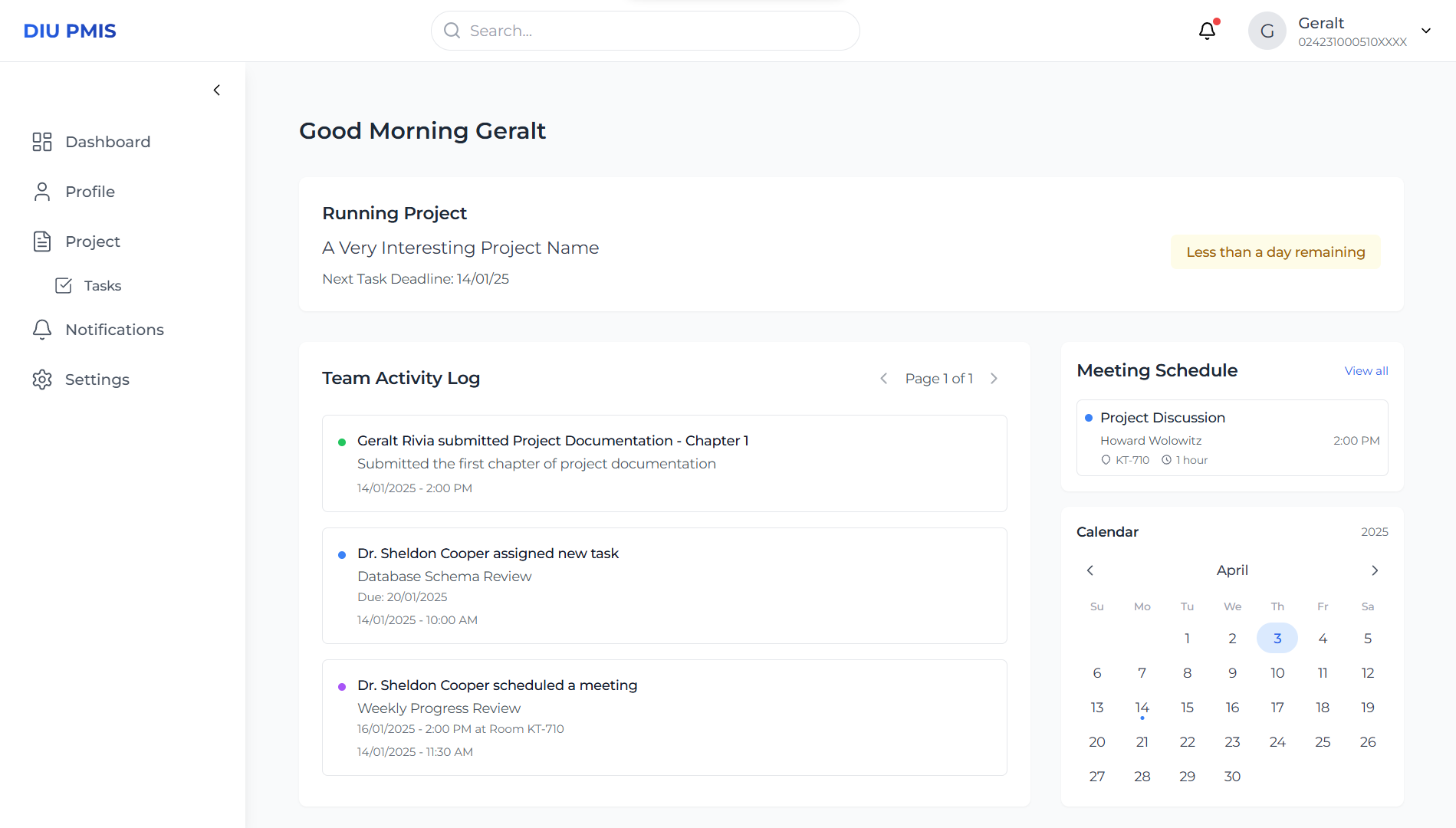
Task: Collapse the sidebar with the chevron
Action: point(217,90)
